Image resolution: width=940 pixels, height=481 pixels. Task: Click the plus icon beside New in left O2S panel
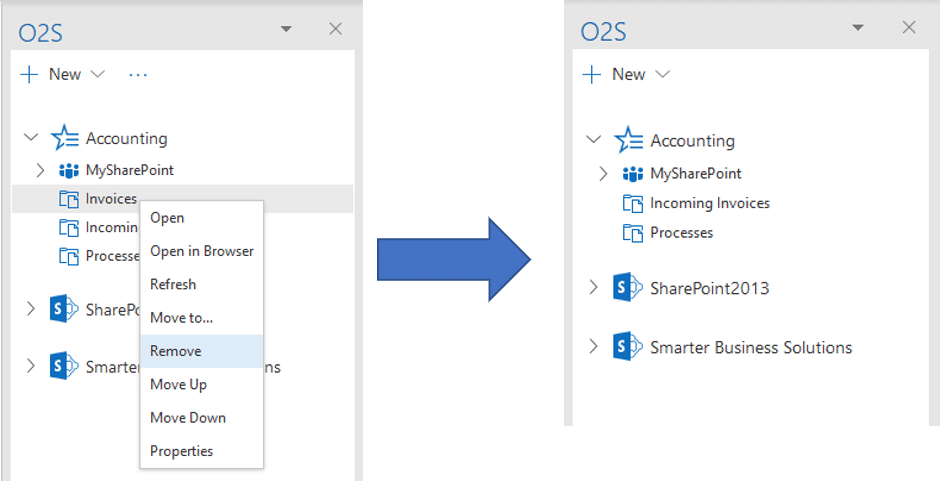tap(29, 75)
